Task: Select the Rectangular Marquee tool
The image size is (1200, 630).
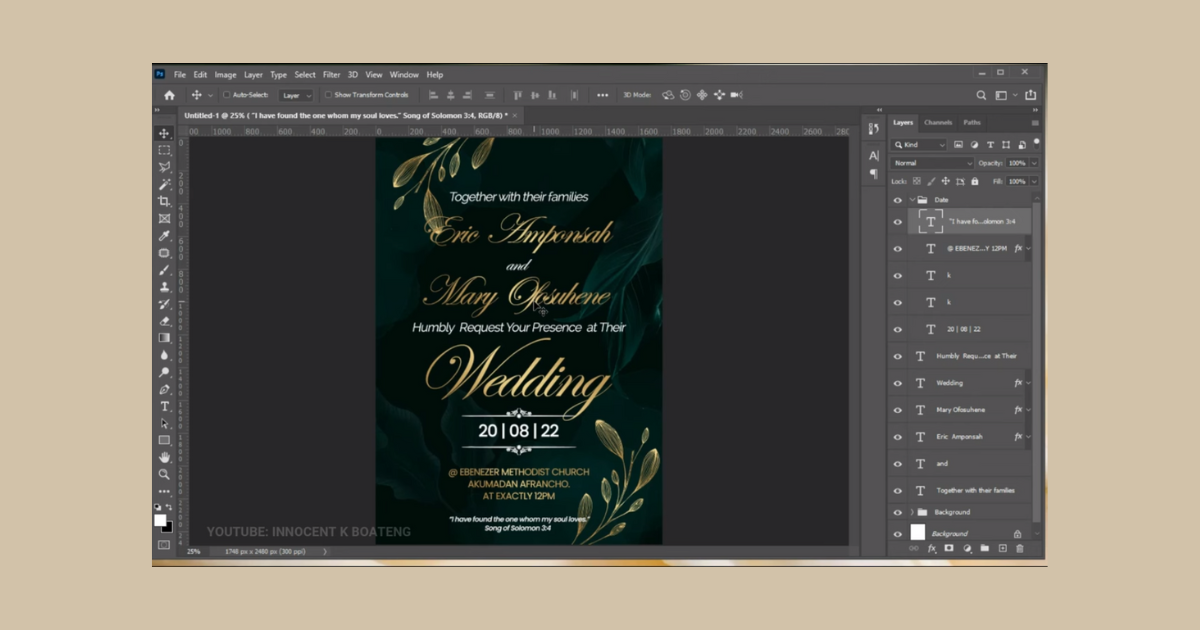Action: [x=164, y=150]
